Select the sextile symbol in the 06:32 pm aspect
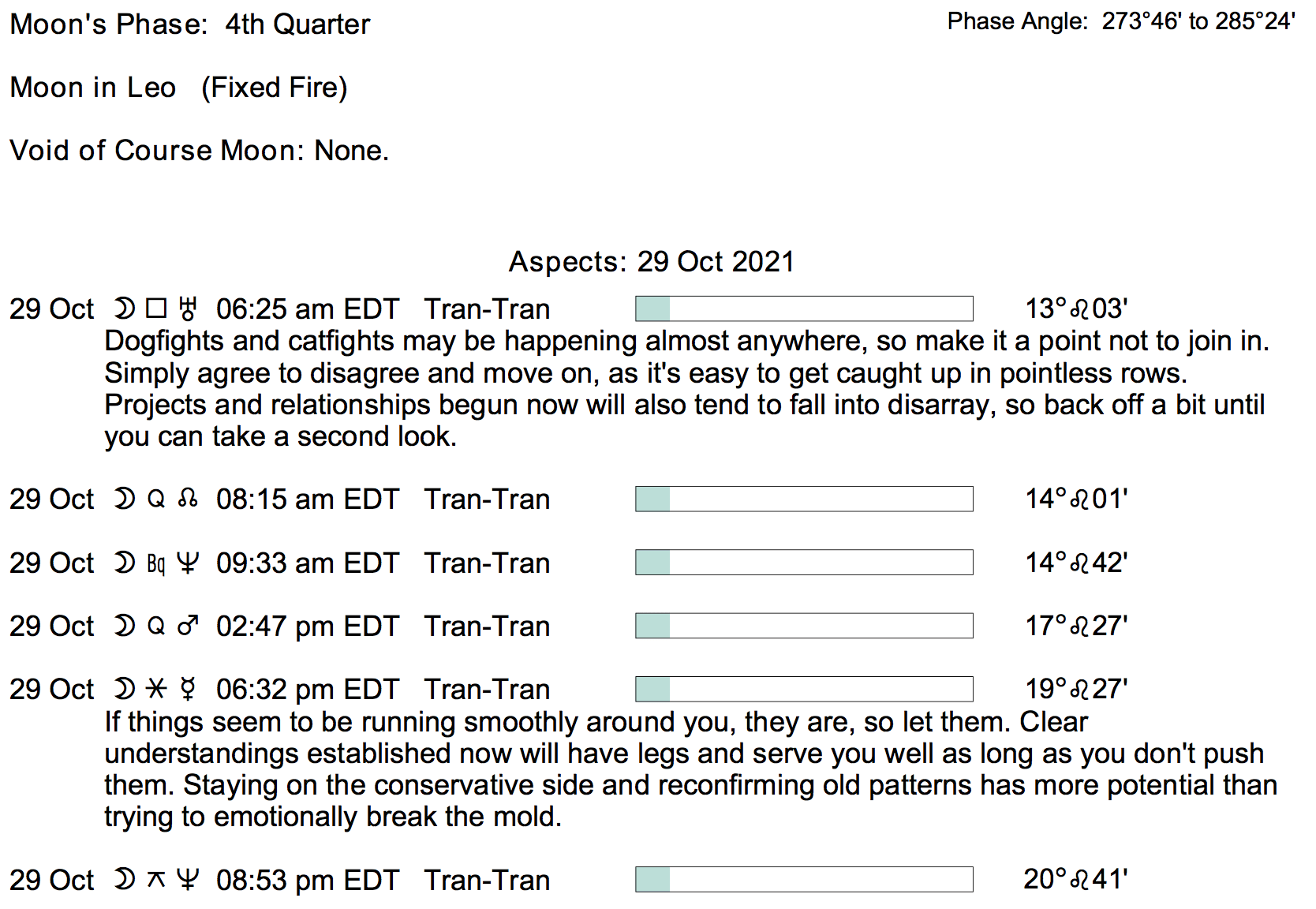The image size is (1316, 909). pyautogui.click(x=156, y=690)
